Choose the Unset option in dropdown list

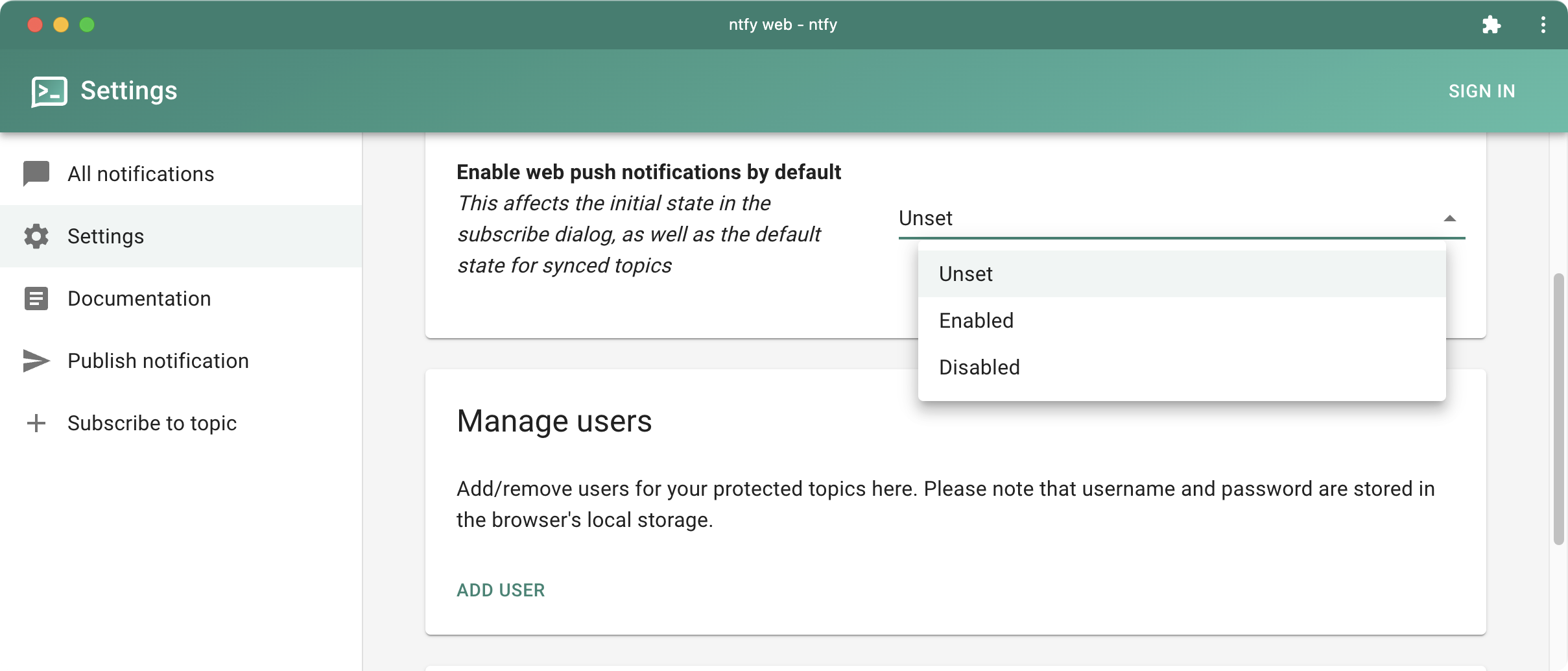pos(966,274)
